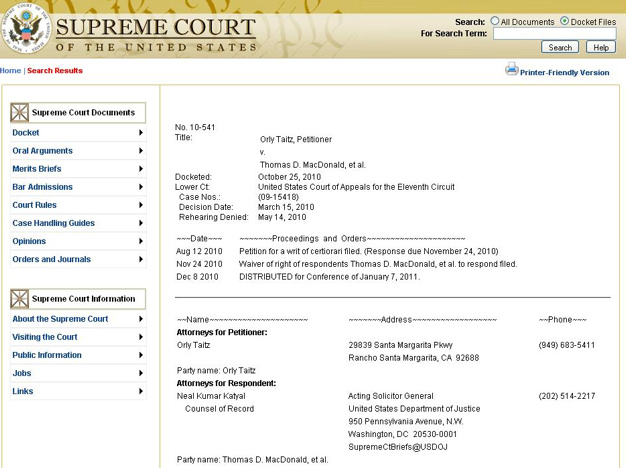Screen dimensions: 626x468
Task: Expand the Orders and Journals arrow
Action: [141, 259]
